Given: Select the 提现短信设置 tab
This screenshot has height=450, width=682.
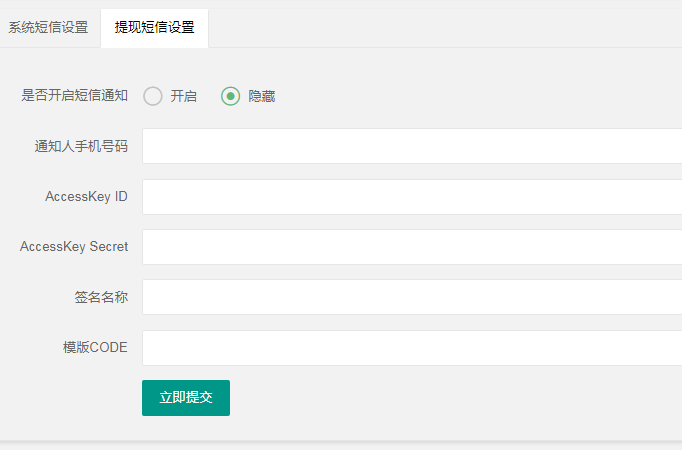Looking at the screenshot, I should (154, 28).
